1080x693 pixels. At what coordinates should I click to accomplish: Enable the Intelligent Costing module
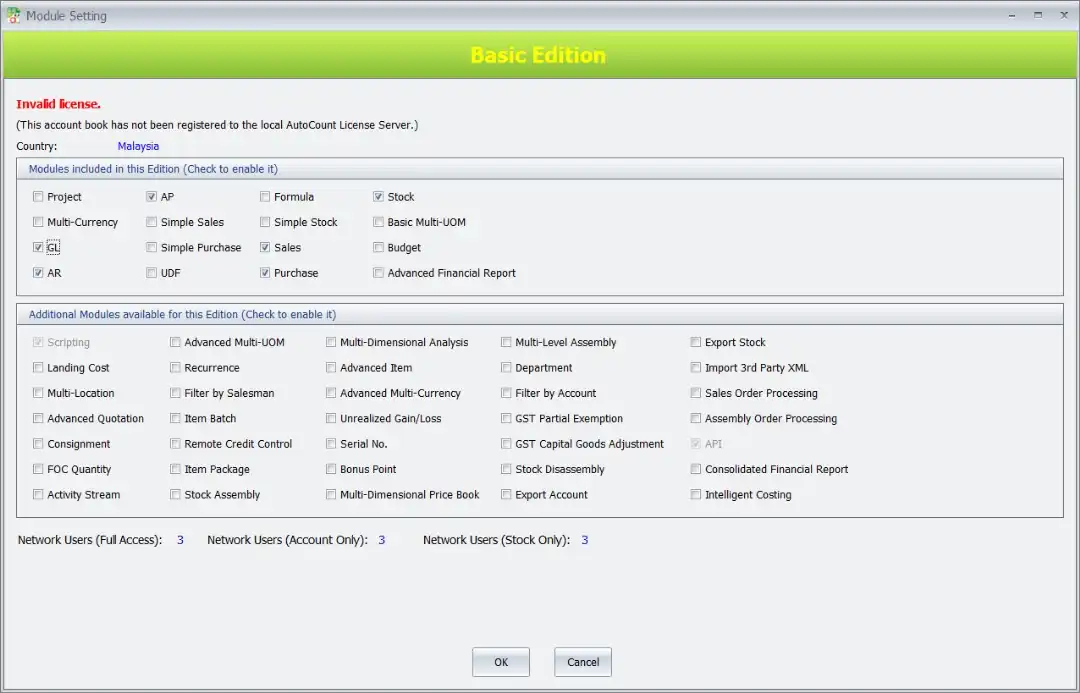pos(695,493)
